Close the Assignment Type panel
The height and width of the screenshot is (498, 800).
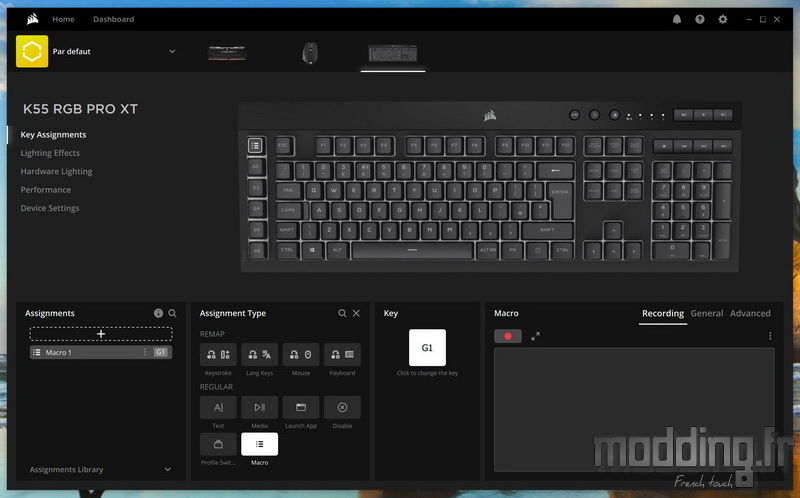[356, 313]
